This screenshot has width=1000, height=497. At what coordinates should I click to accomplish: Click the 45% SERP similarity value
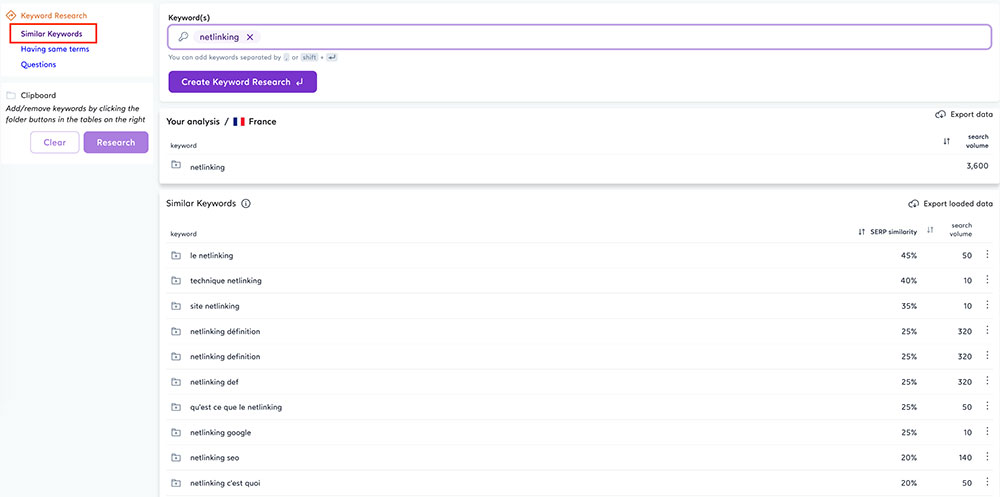click(909, 256)
